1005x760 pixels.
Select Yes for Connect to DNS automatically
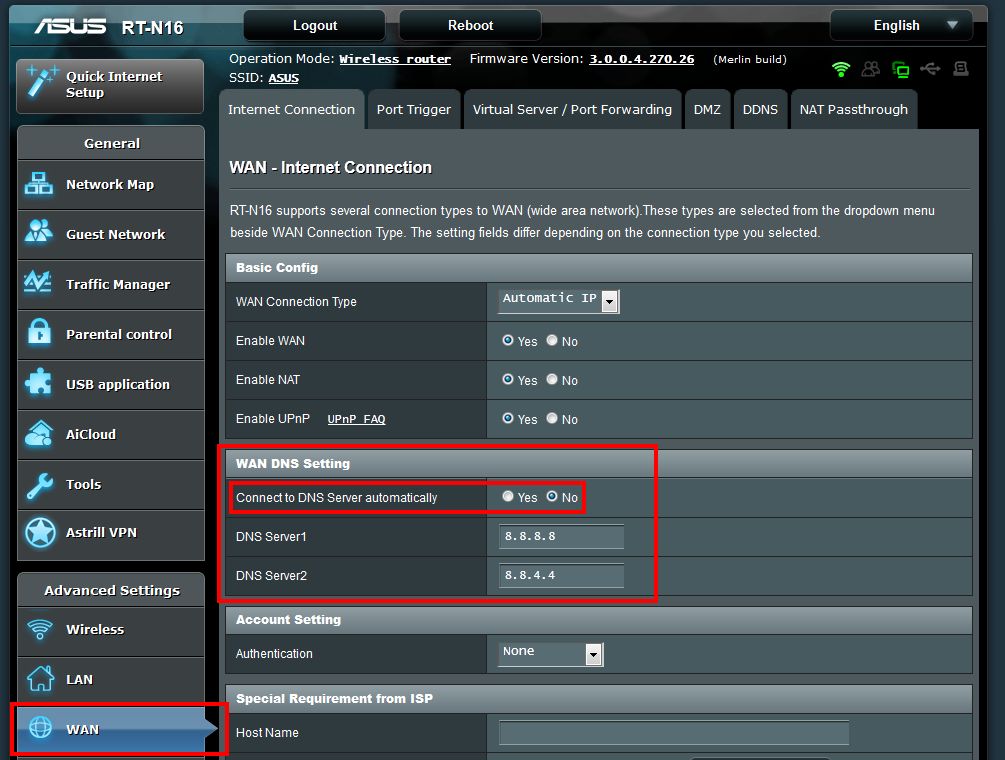(508, 497)
